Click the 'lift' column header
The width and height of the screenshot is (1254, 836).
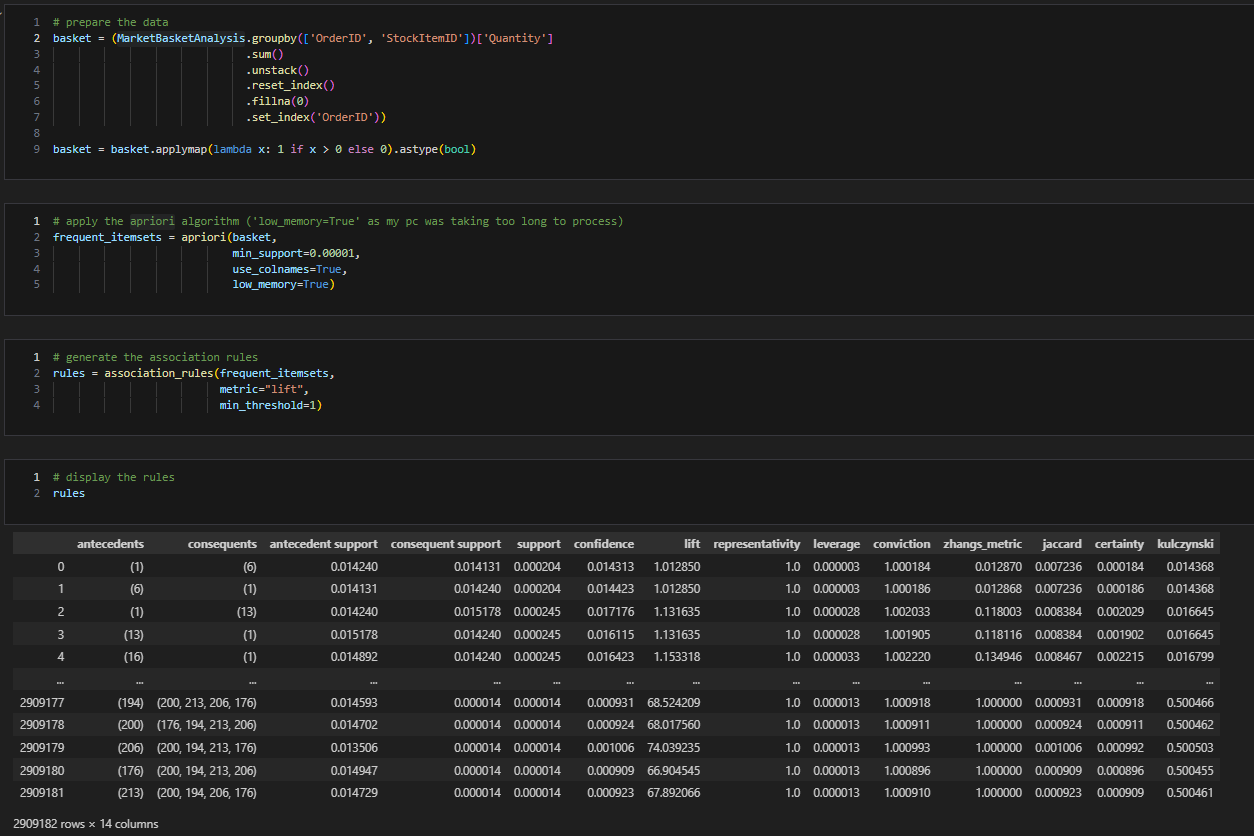692,544
